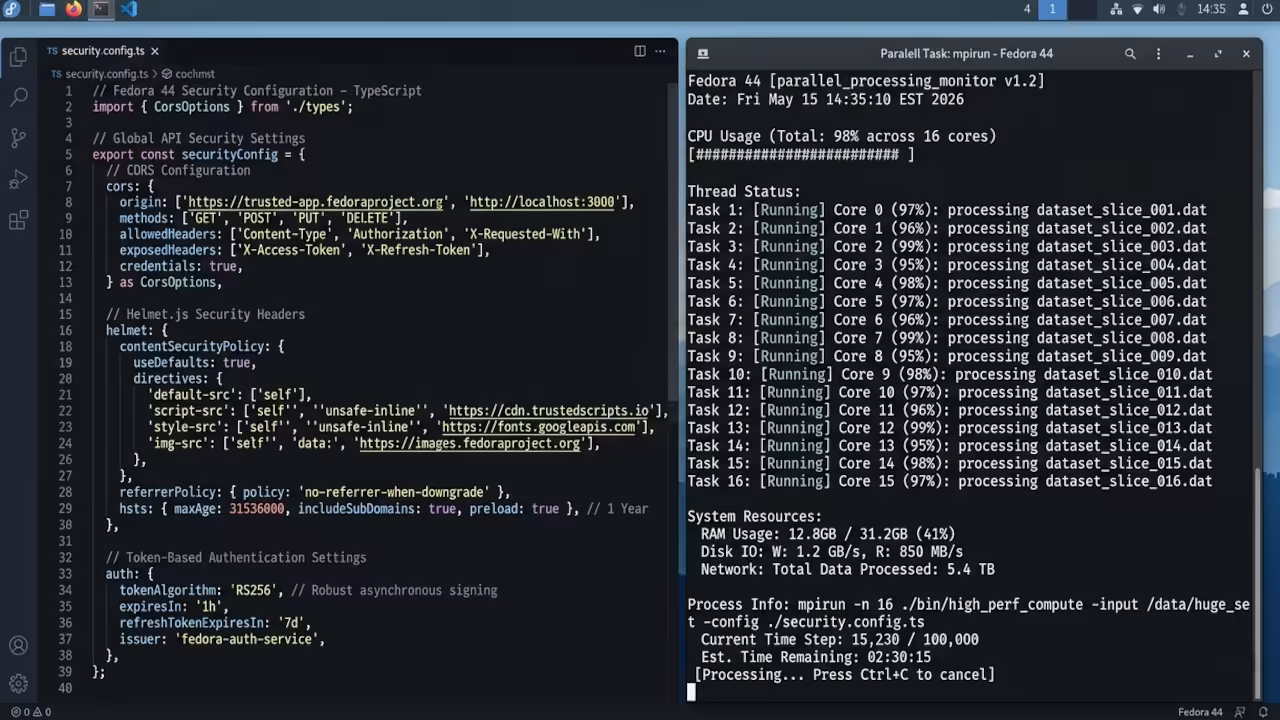The image size is (1280, 720).
Task: Launch Firefox from the top panel
Action: pos(74,9)
